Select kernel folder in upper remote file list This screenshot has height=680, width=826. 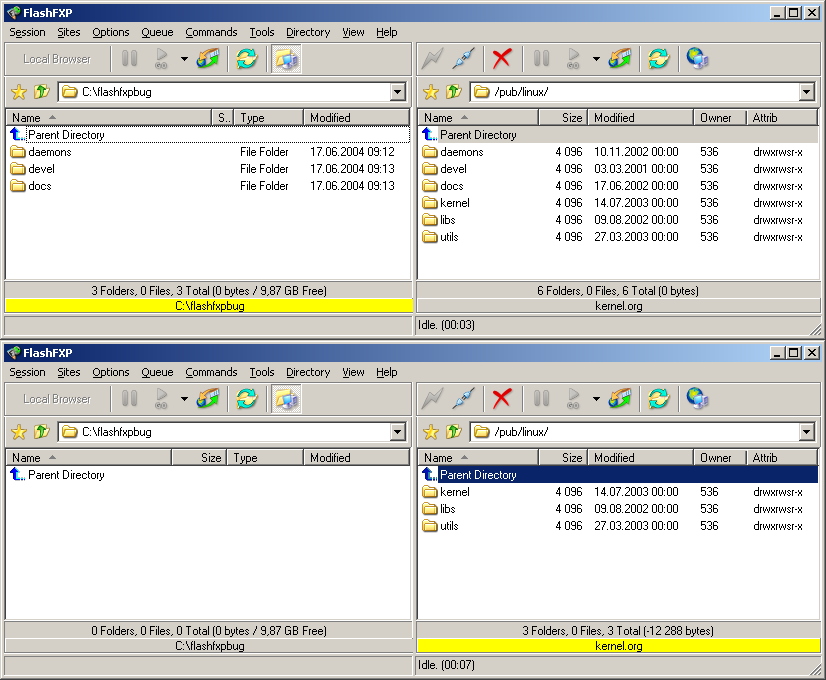[x=454, y=203]
